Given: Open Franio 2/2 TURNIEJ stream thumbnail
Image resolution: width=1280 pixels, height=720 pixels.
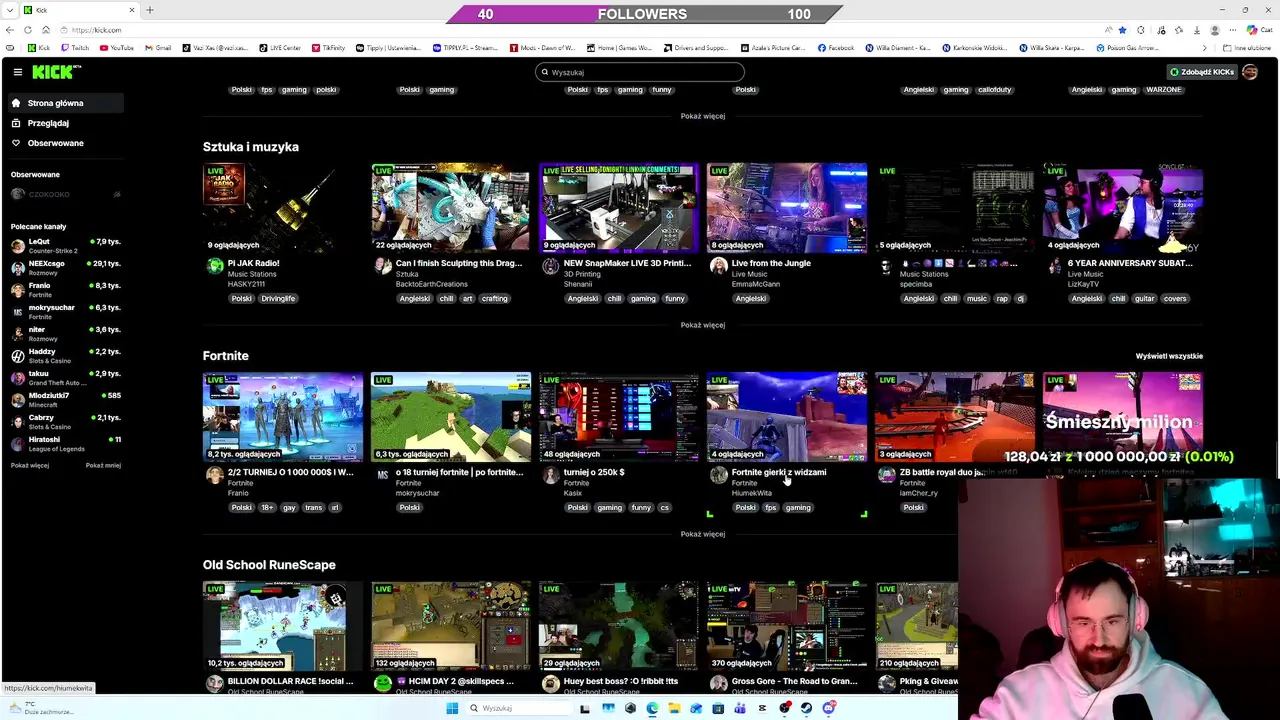Looking at the screenshot, I should pos(283,417).
